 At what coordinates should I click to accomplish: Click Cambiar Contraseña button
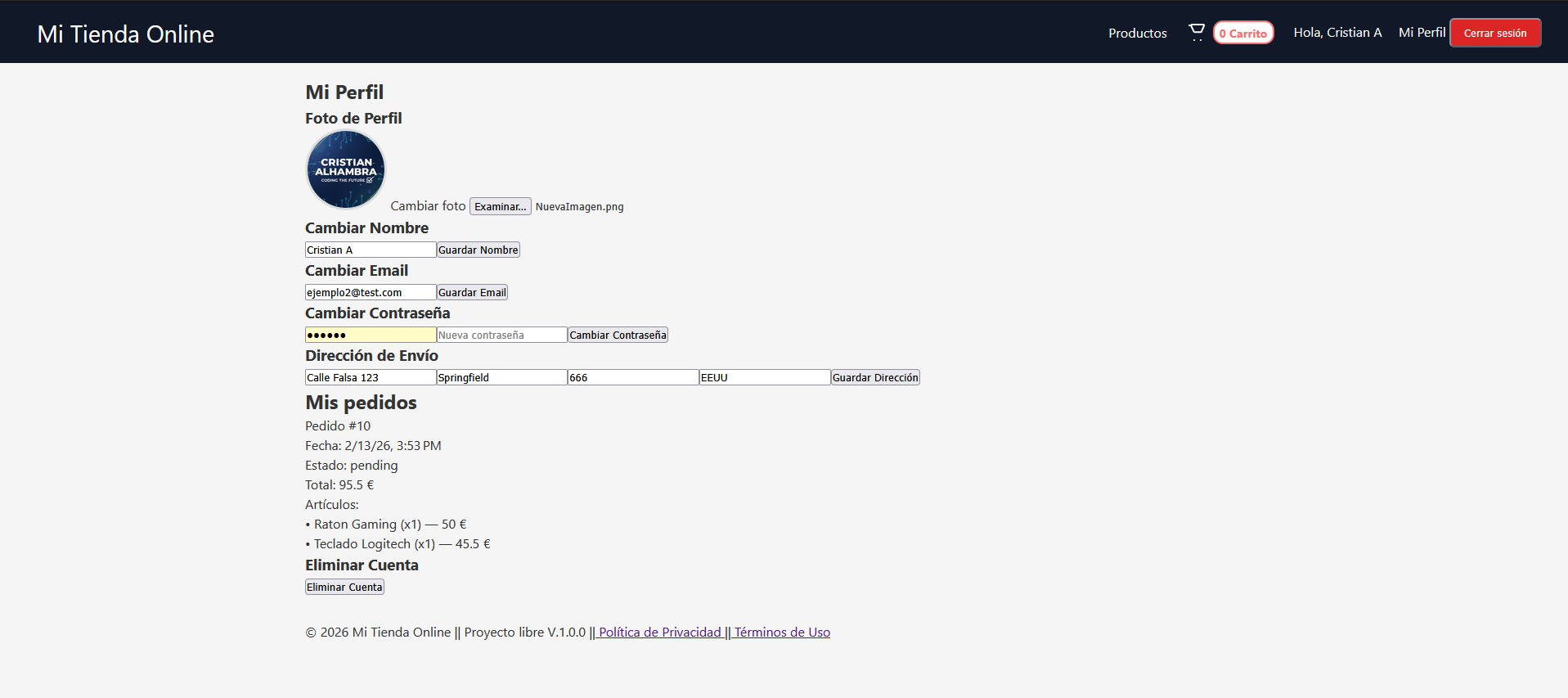(618, 335)
